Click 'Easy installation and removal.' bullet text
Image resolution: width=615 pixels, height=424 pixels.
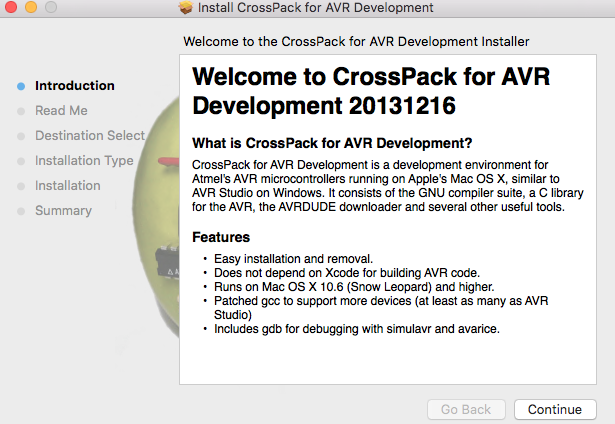pyautogui.click(x=293, y=259)
